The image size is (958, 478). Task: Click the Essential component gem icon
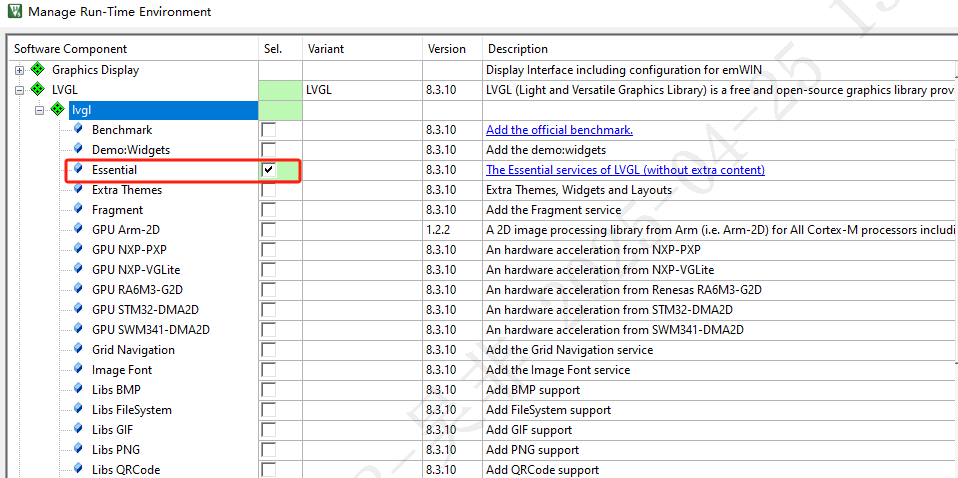click(x=78, y=169)
